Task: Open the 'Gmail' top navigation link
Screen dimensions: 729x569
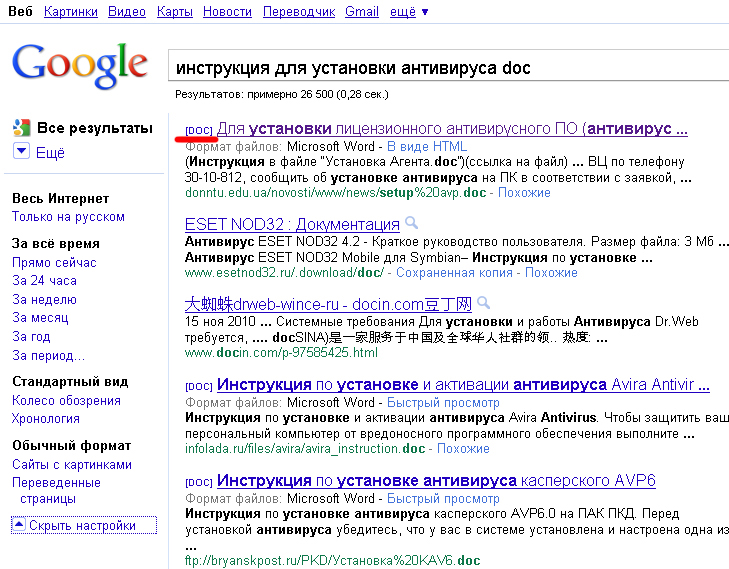Action: [x=362, y=12]
